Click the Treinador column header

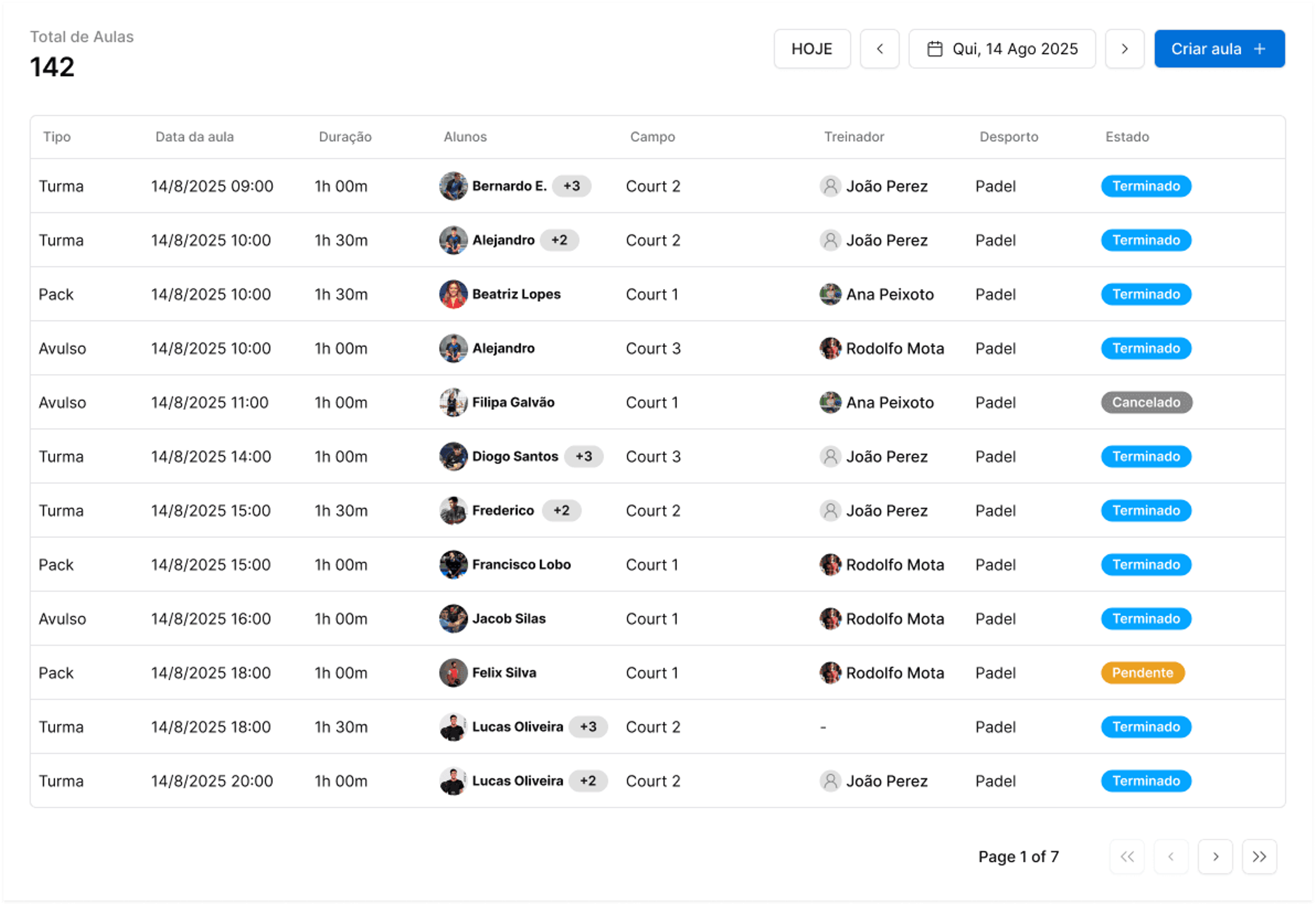[x=854, y=137]
